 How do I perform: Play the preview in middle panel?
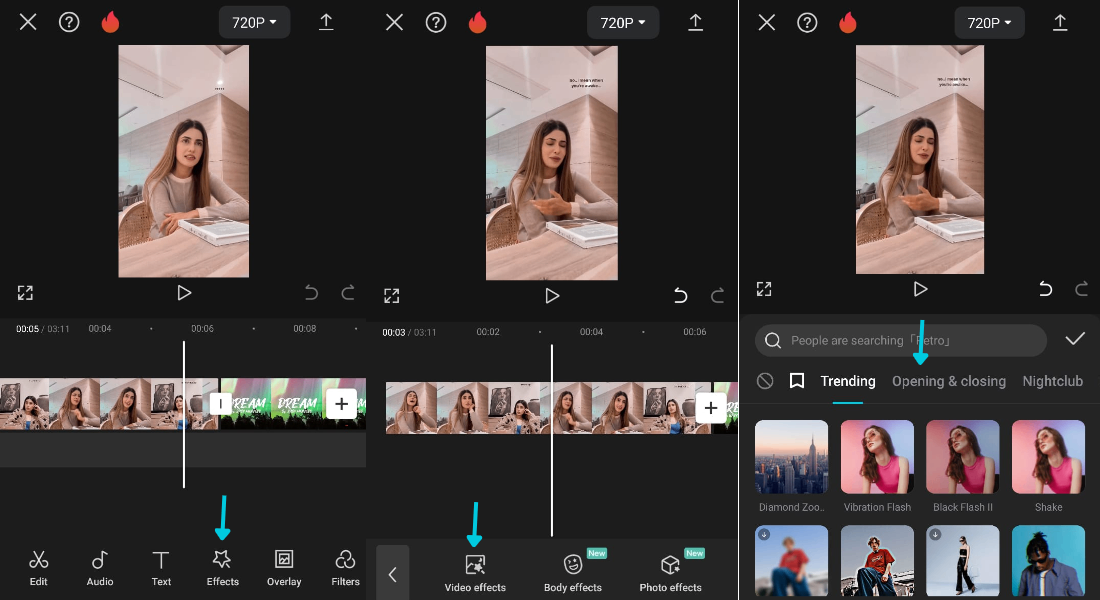[x=552, y=295]
